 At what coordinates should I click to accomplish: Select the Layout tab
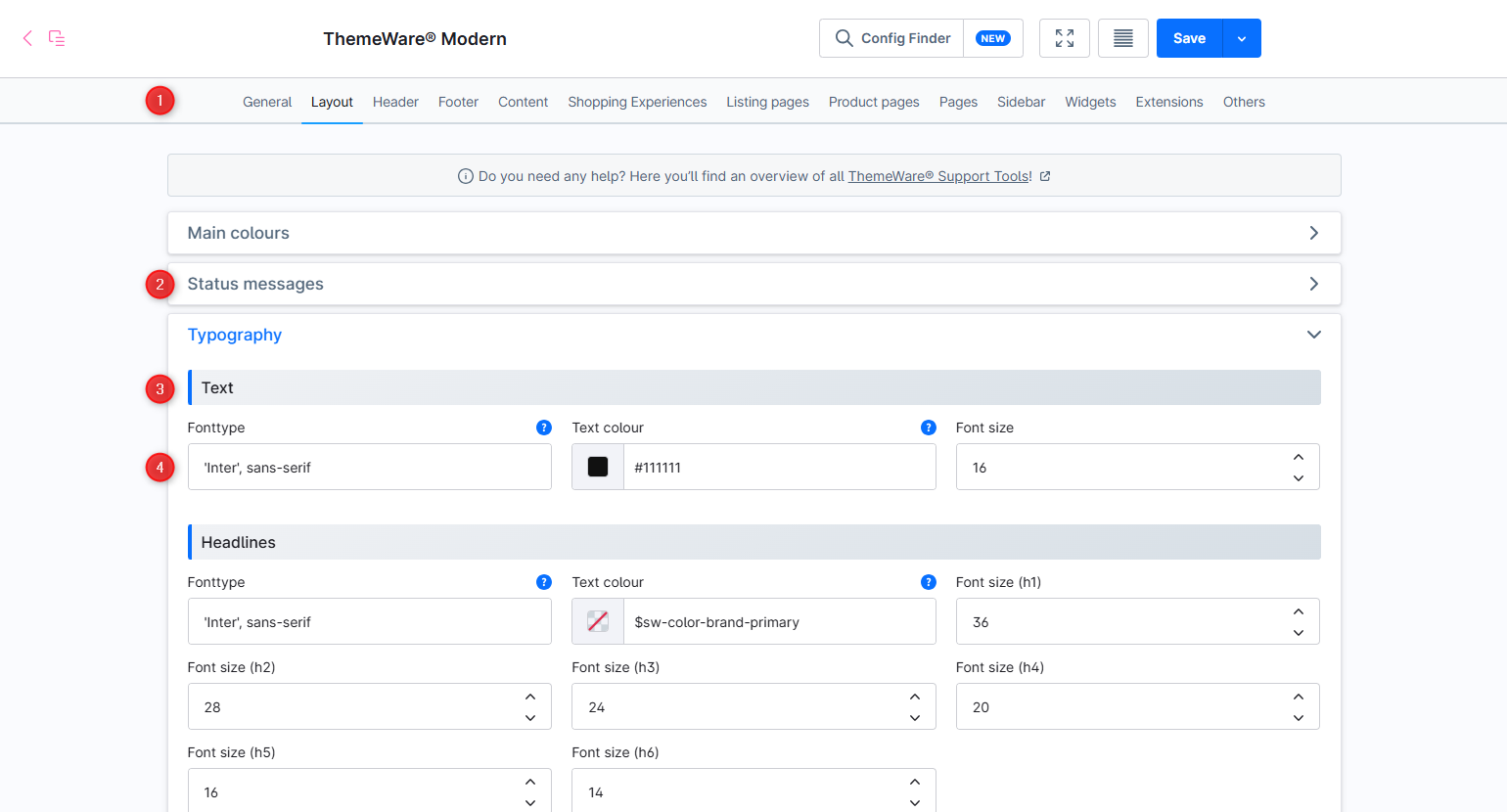(332, 102)
